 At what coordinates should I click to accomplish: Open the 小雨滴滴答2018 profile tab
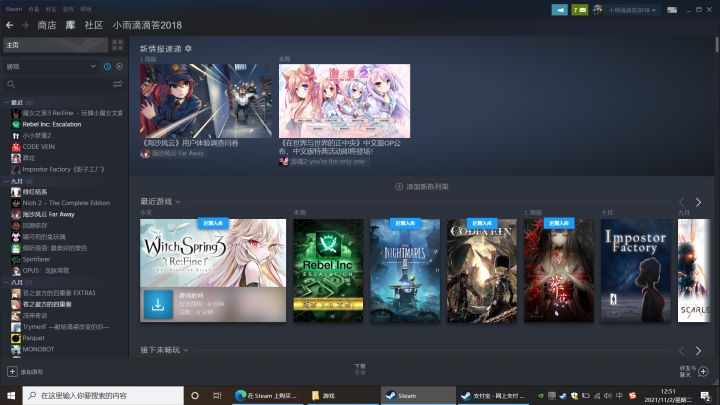click(147, 25)
